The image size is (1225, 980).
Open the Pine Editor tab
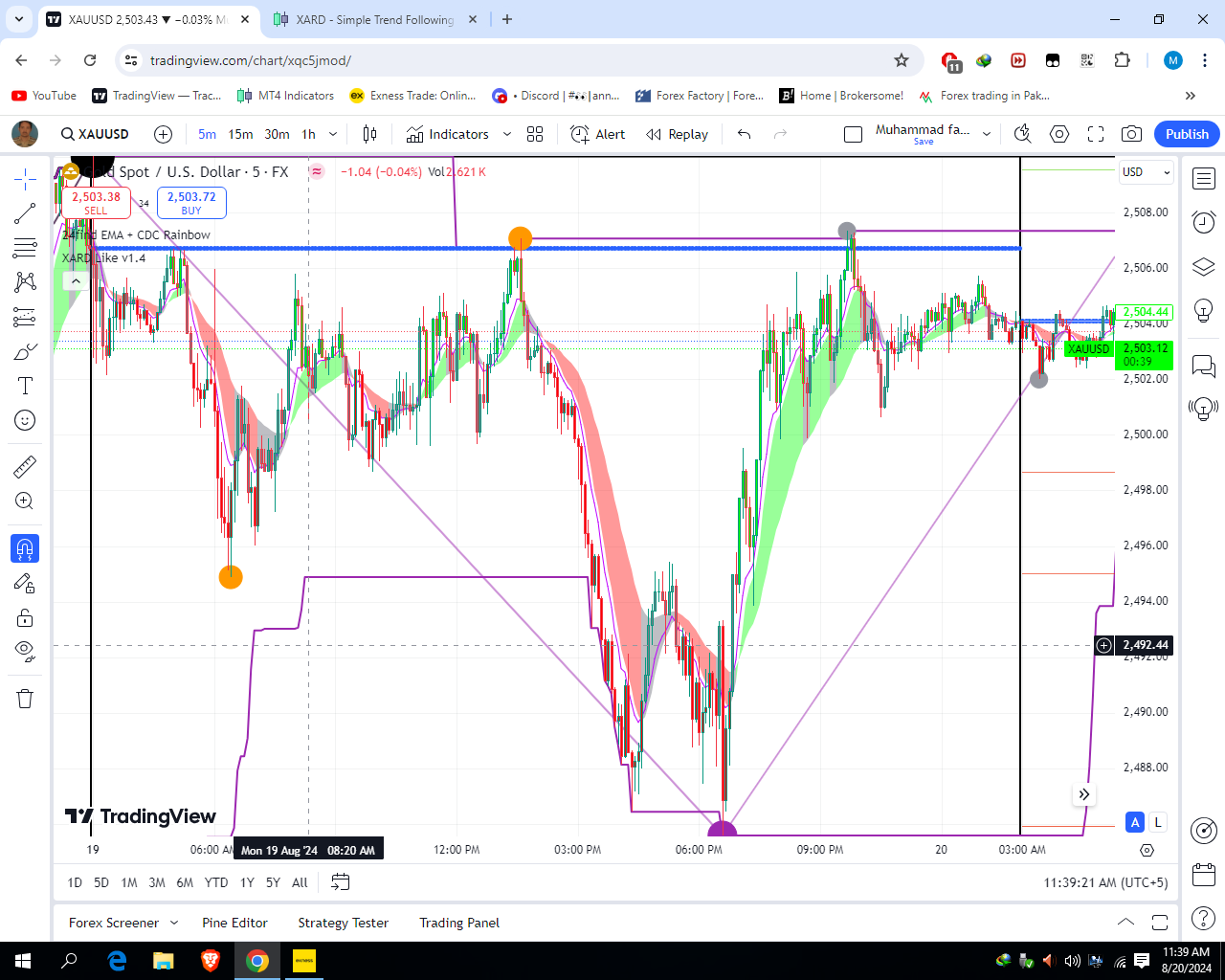pyautogui.click(x=234, y=923)
